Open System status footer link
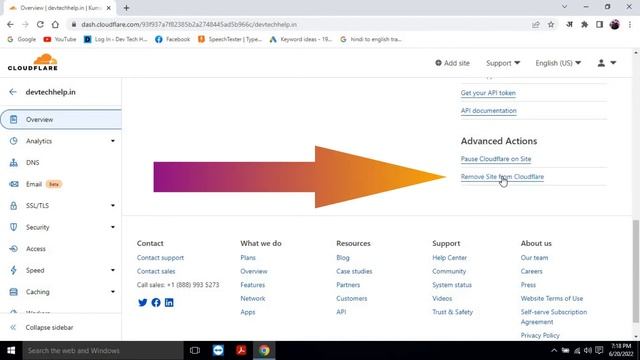The image size is (640, 360). pyautogui.click(x=452, y=285)
